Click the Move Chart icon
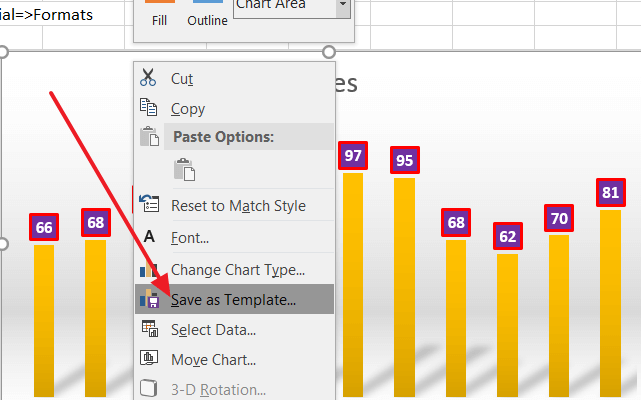Viewport: 641px width, 400px height. point(149,358)
